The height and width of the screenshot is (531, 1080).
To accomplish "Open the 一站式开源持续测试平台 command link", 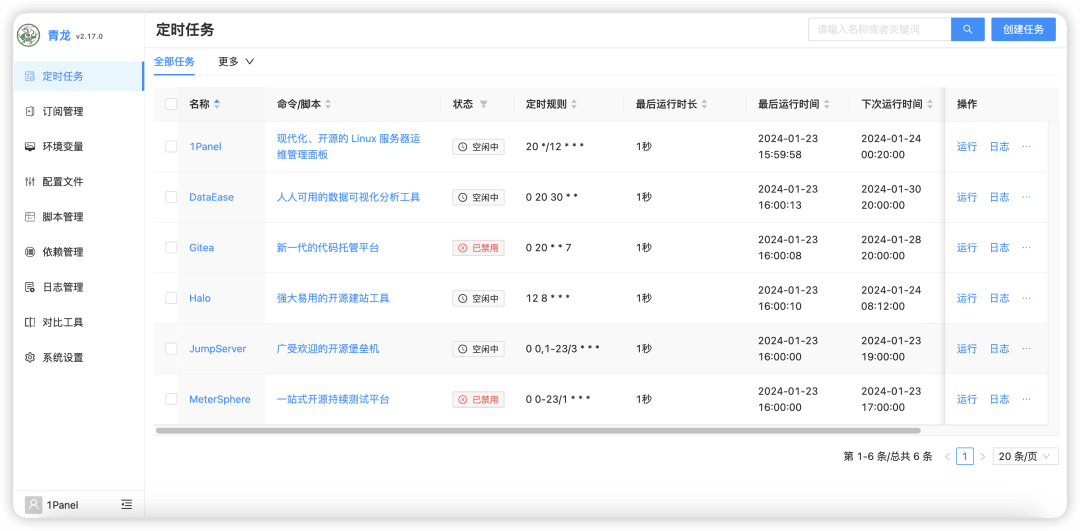I will pyautogui.click(x=333, y=399).
